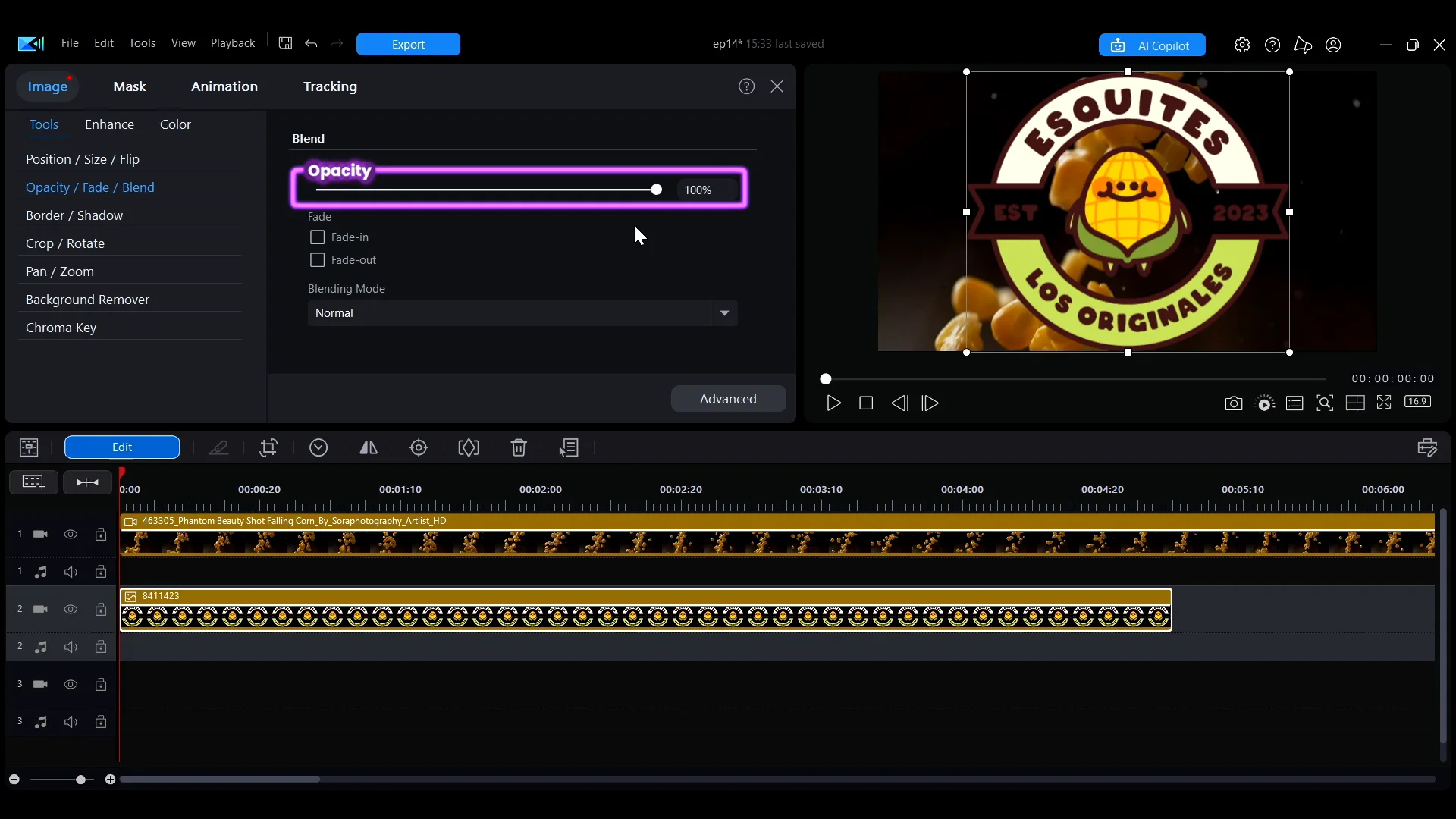Click the save project icon
The image size is (1456, 819).
[285, 43]
